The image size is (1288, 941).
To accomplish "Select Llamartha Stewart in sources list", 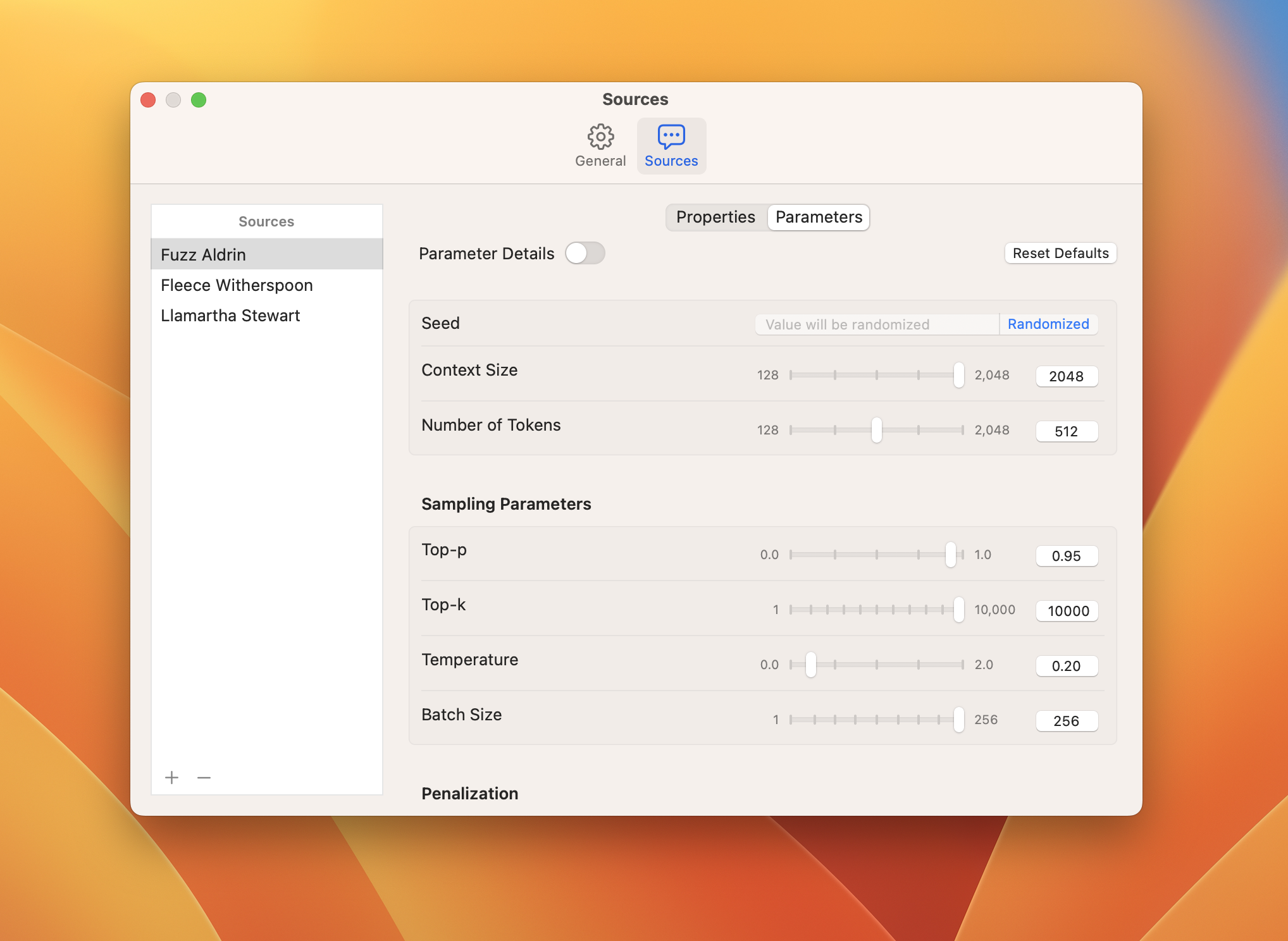I will click(x=267, y=315).
